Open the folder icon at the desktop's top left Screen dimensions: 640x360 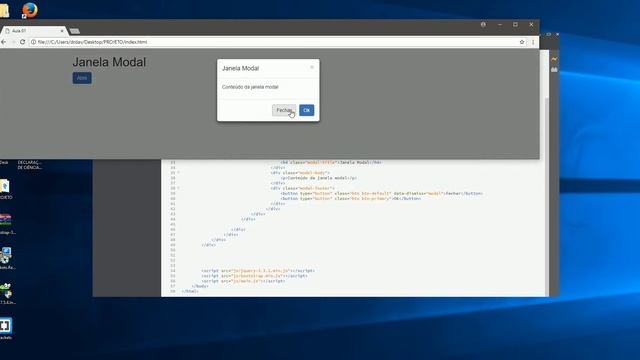[x=4, y=10]
